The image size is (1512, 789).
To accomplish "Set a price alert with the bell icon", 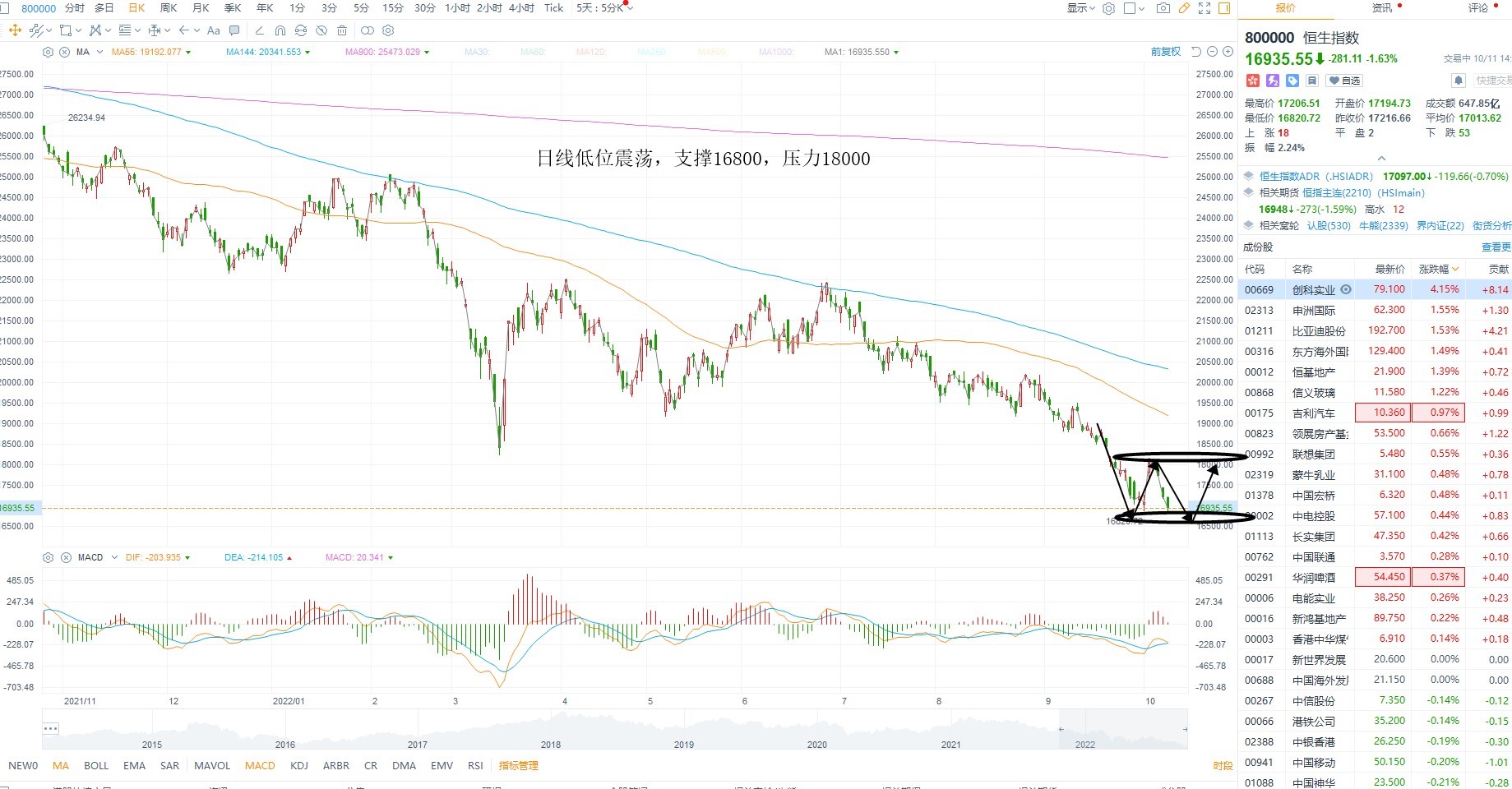I will [1459, 81].
